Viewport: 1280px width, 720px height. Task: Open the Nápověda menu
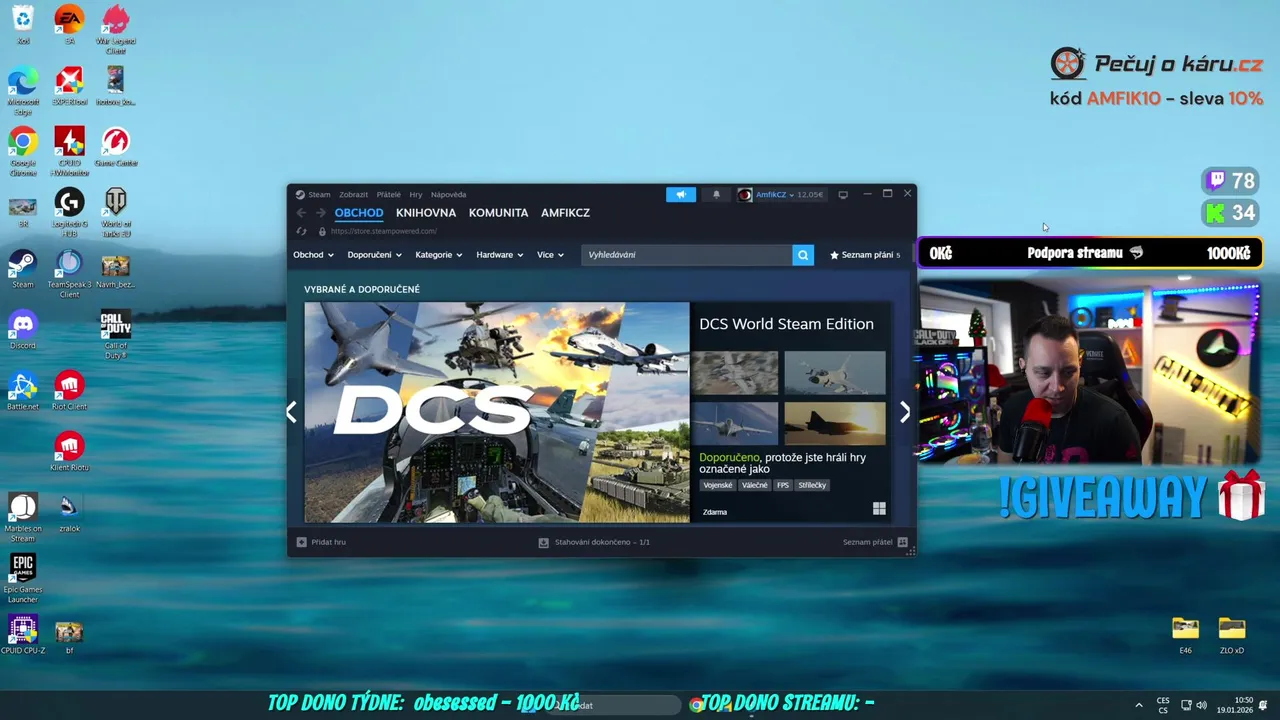click(x=449, y=195)
